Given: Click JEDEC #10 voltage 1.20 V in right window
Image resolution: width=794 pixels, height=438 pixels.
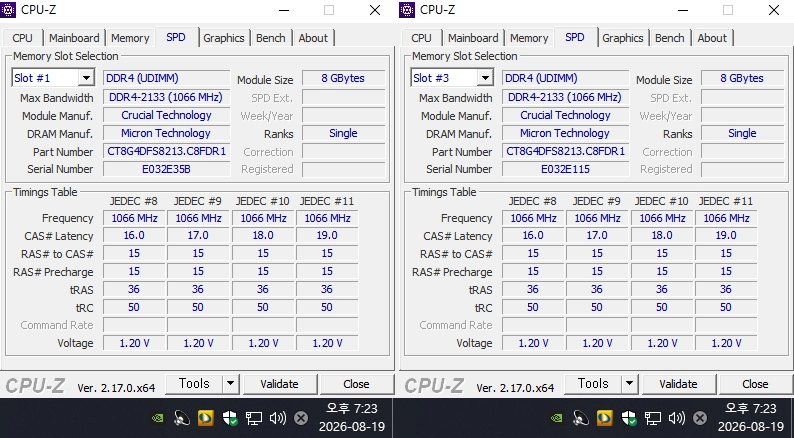Looking at the screenshot, I should [662, 343].
